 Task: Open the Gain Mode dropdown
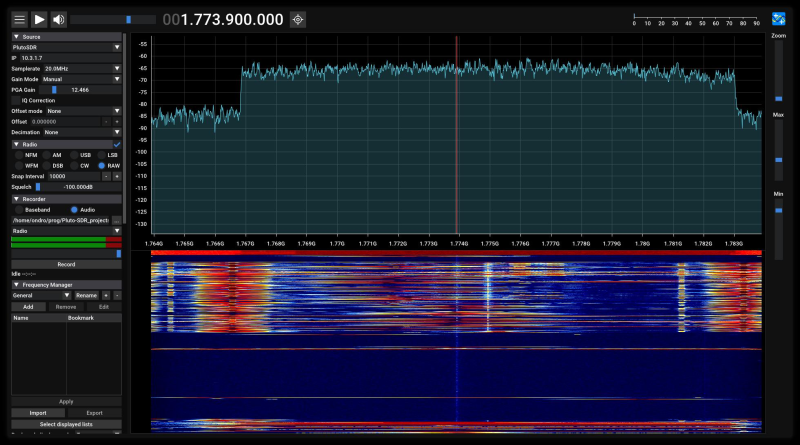(x=81, y=79)
